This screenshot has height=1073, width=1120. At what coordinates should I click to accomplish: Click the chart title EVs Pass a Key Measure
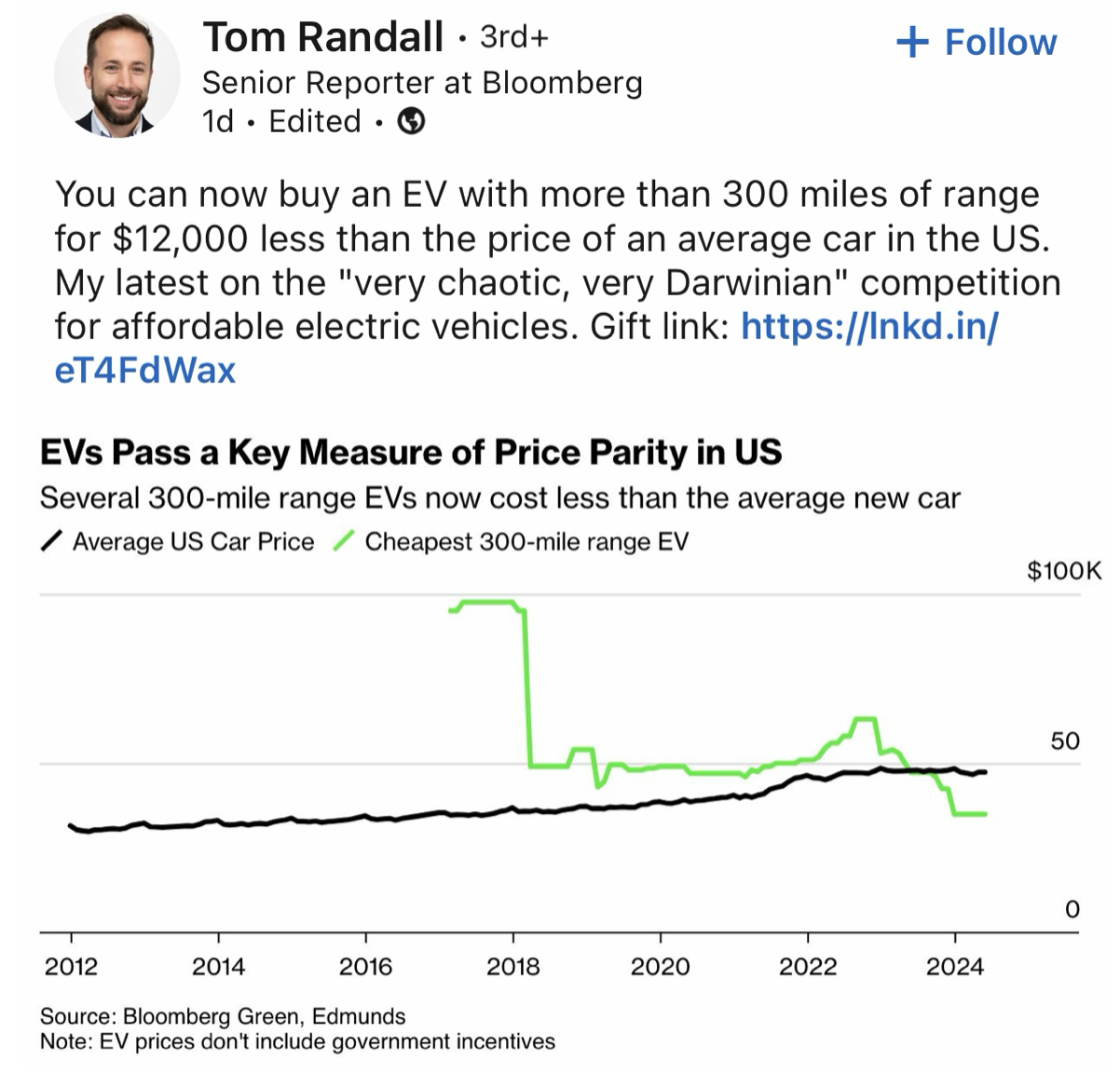[411, 453]
